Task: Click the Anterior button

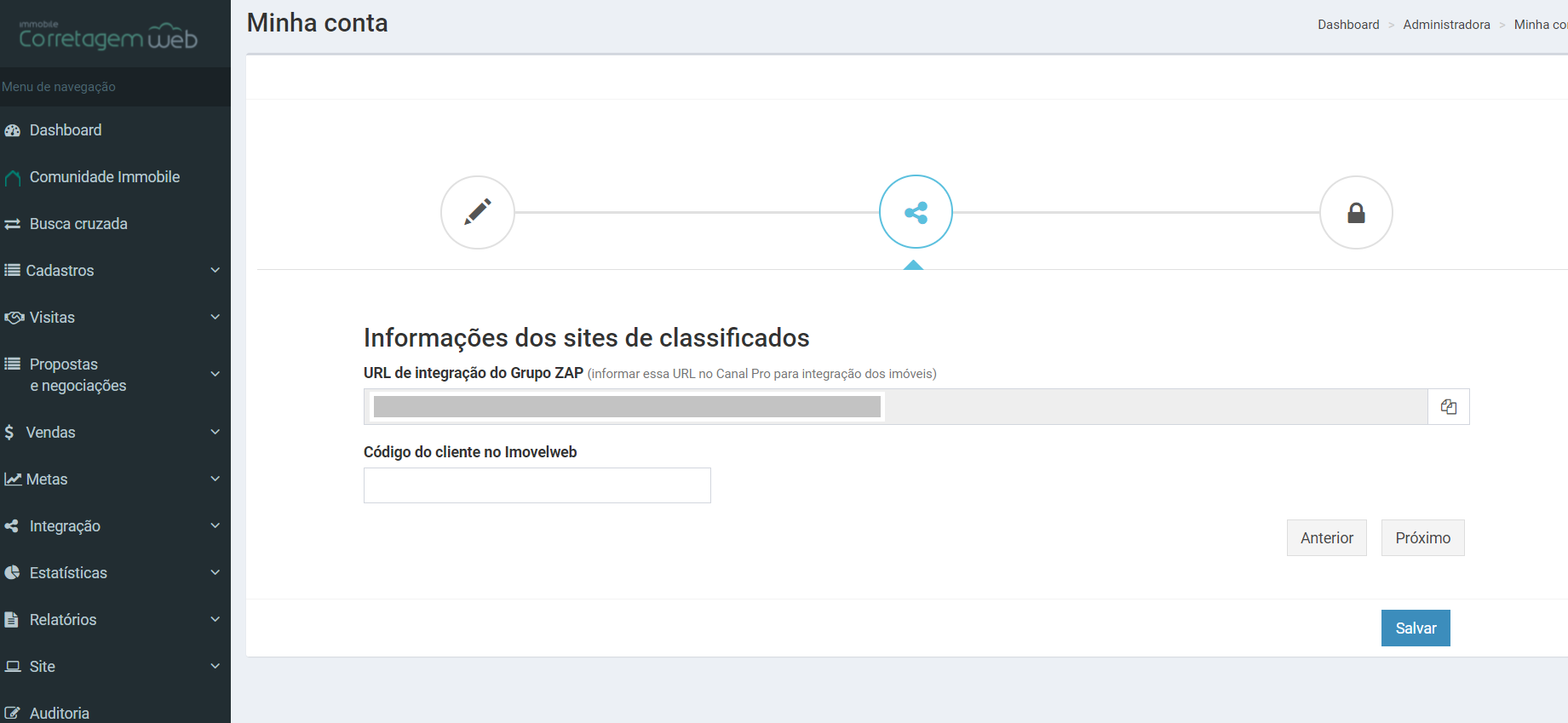Action: point(1327,538)
